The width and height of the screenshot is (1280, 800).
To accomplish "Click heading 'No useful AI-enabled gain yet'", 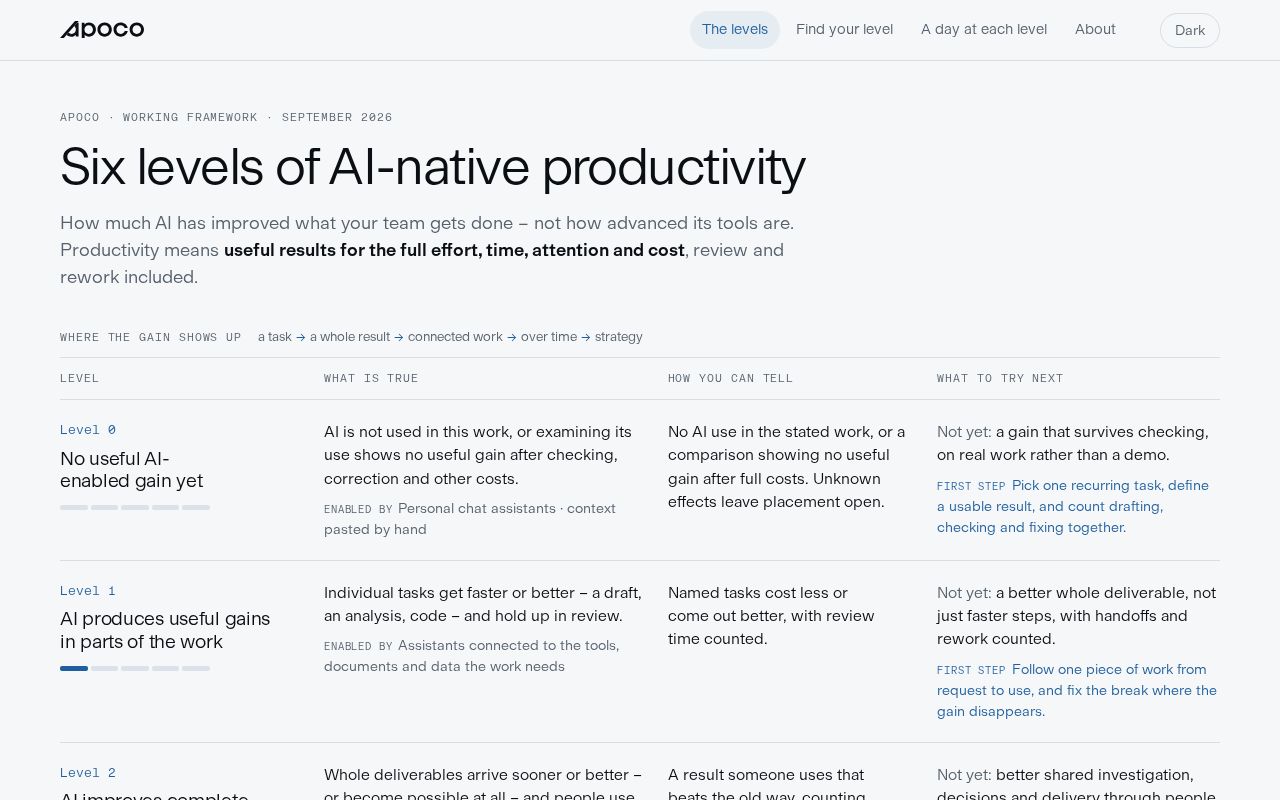I will (131, 470).
